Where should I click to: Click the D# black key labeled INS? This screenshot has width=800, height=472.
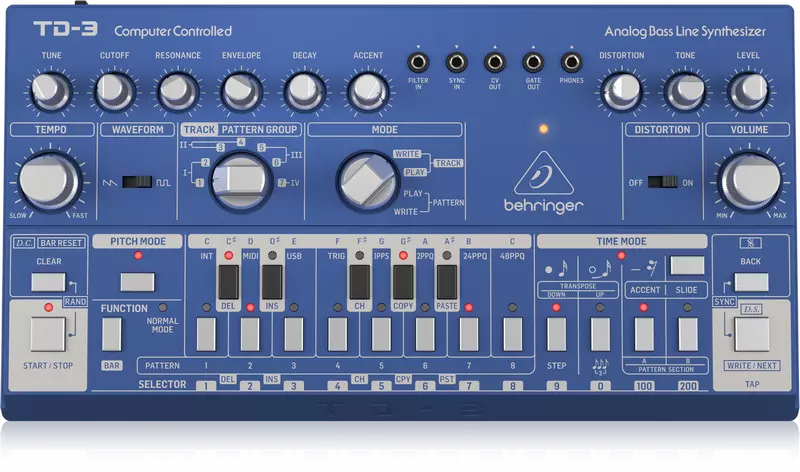[272, 282]
